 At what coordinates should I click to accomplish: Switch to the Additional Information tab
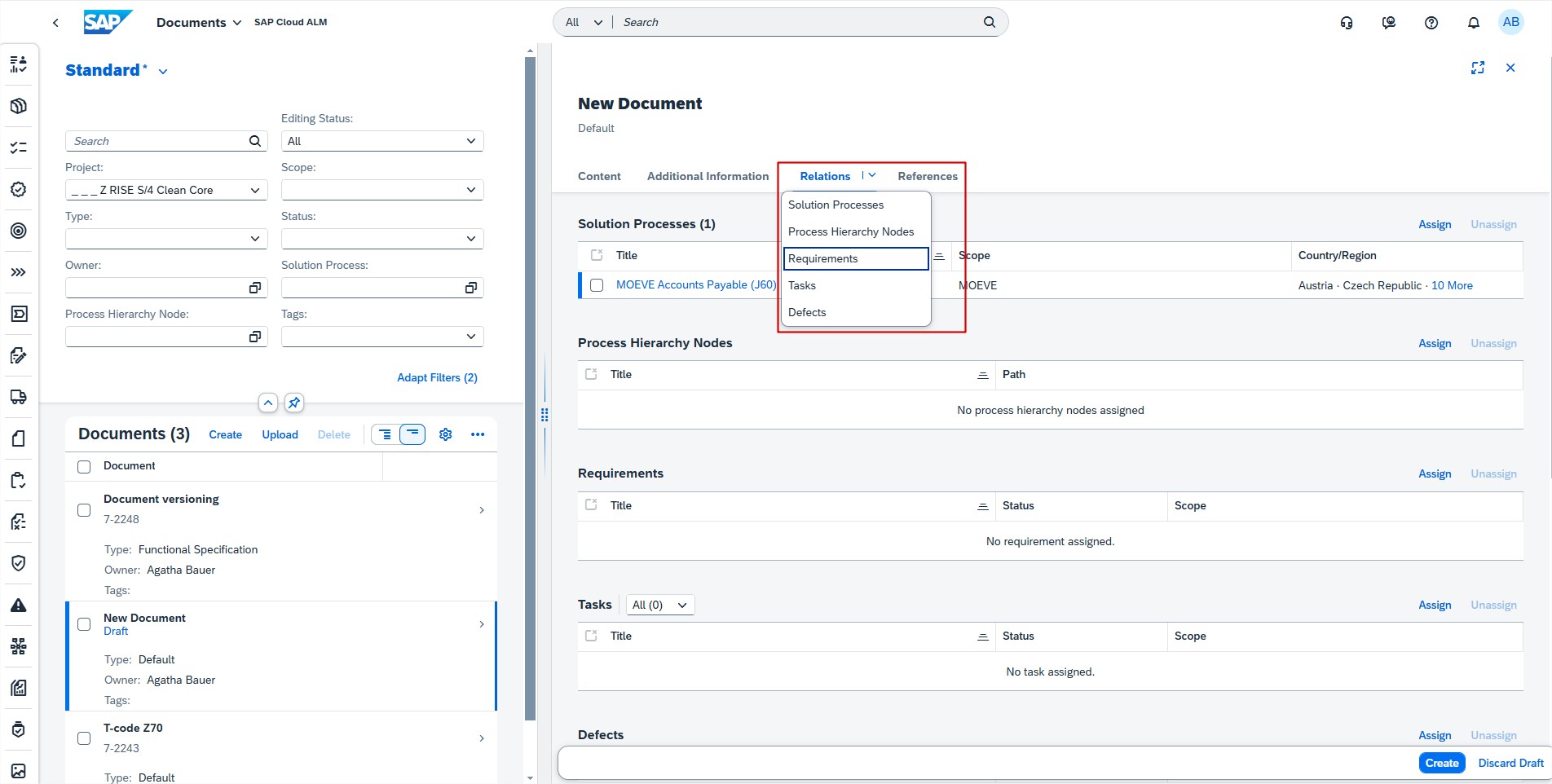coord(708,176)
